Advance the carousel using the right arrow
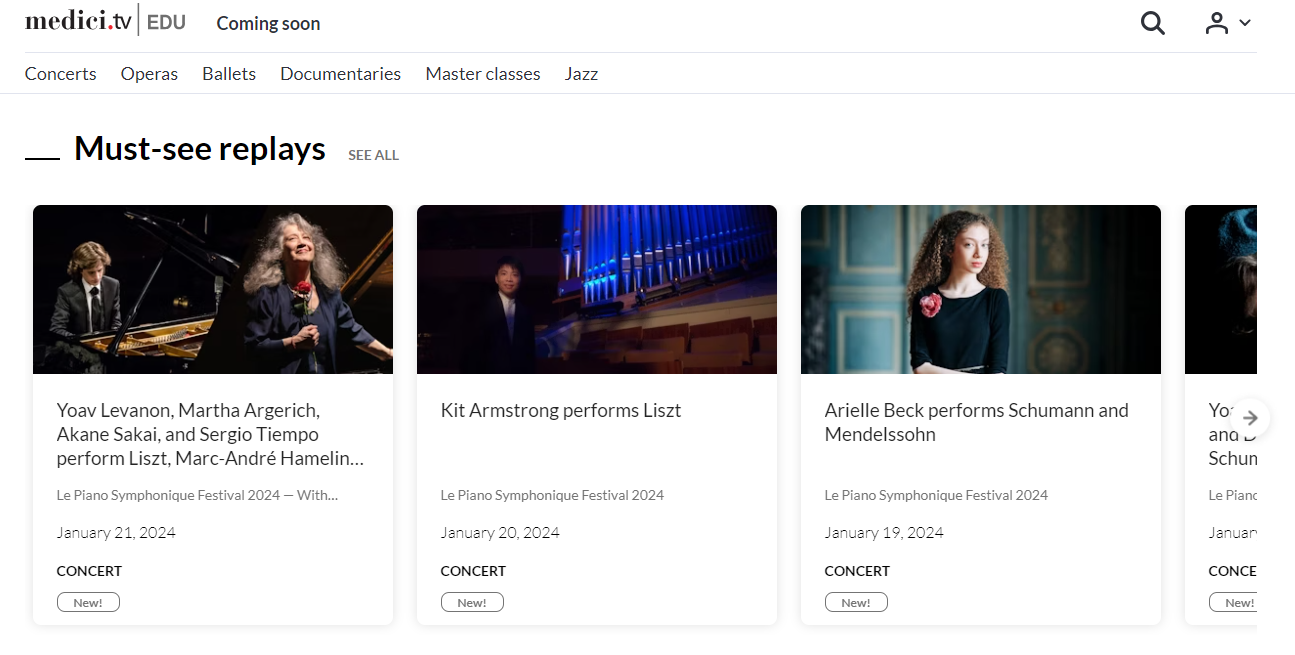 point(1250,417)
